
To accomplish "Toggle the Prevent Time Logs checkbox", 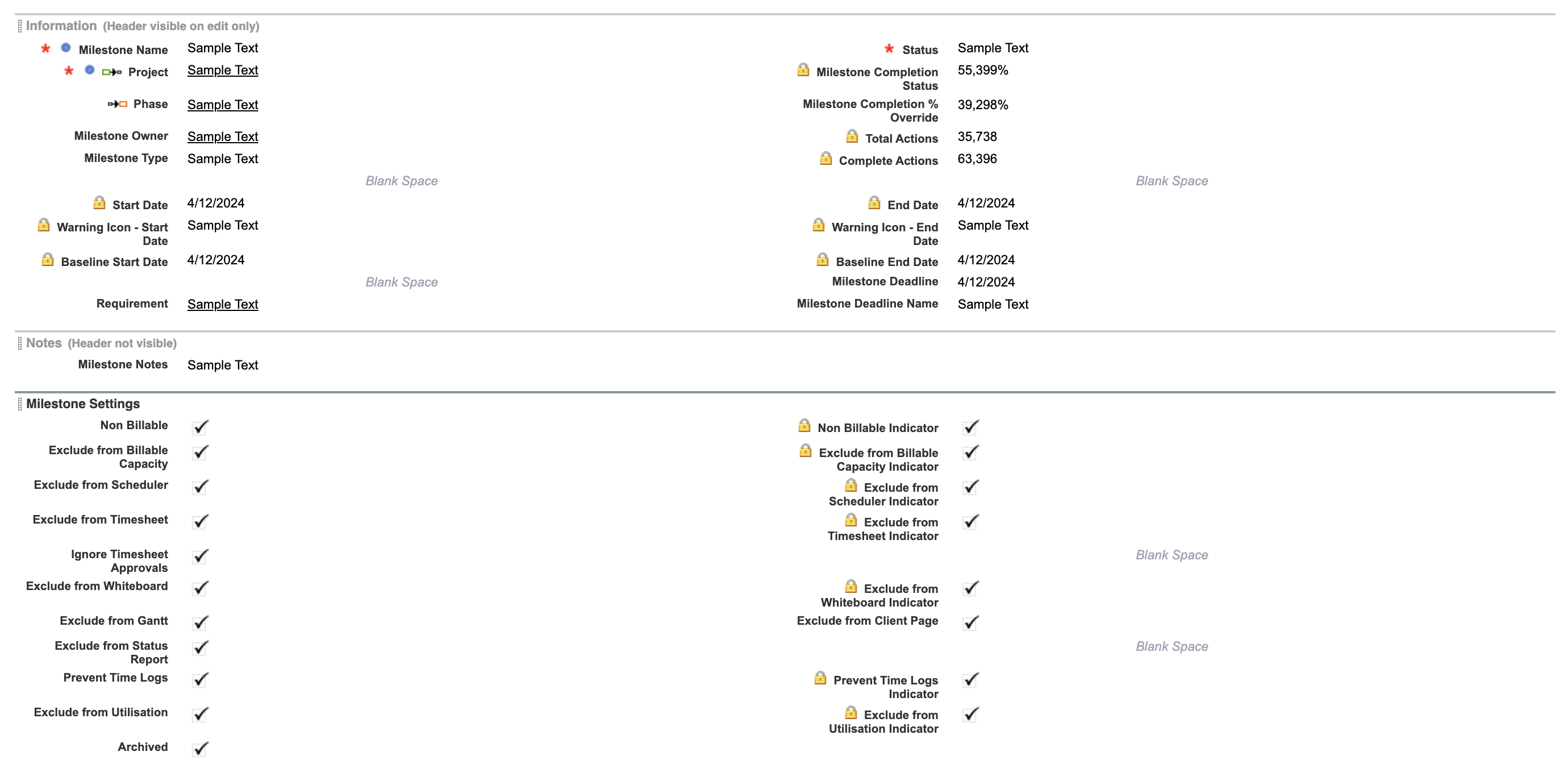I will coord(200,680).
